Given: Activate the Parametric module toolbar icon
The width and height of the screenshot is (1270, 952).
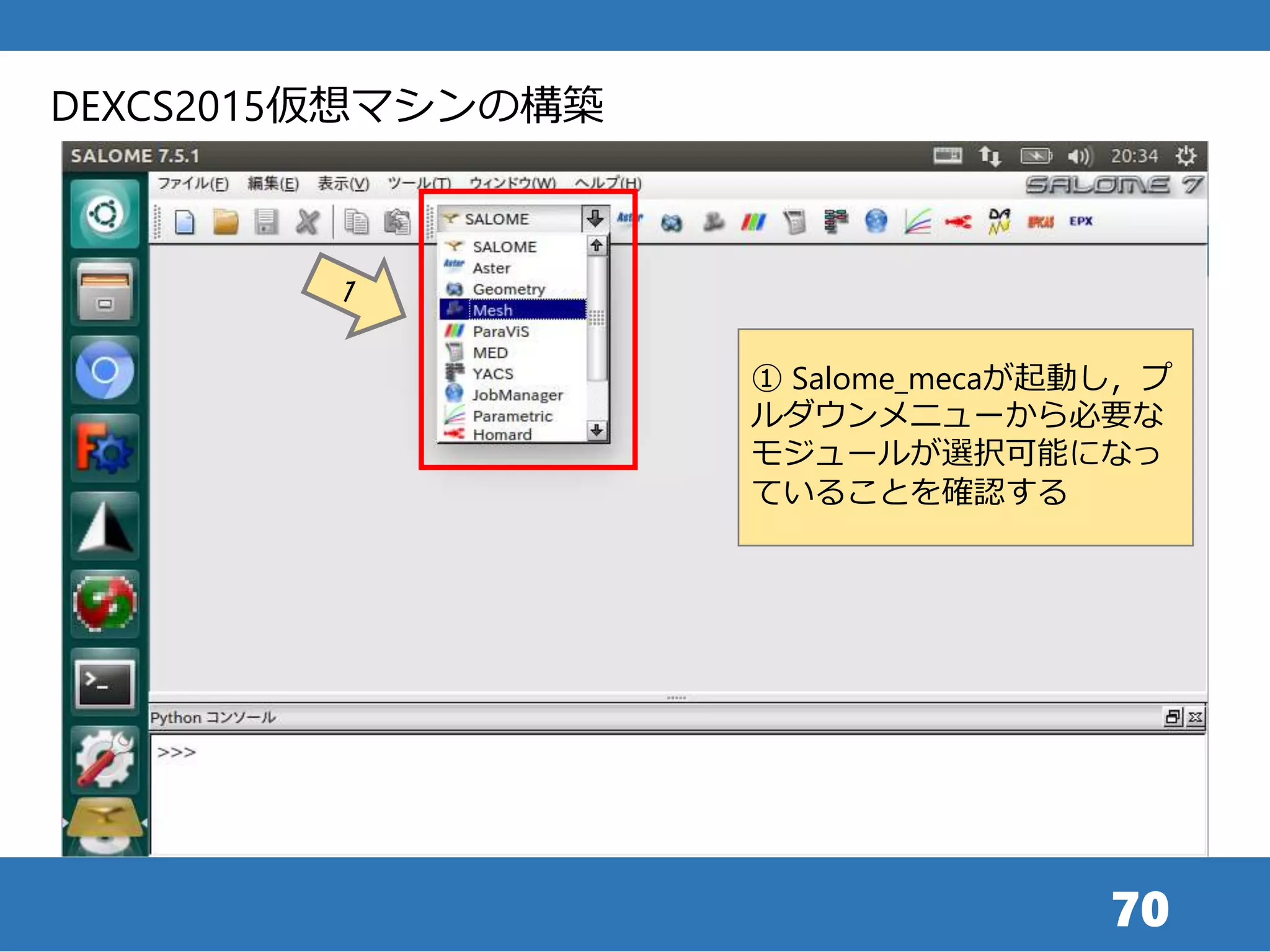Looking at the screenshot, I should (x=917, y=221).
